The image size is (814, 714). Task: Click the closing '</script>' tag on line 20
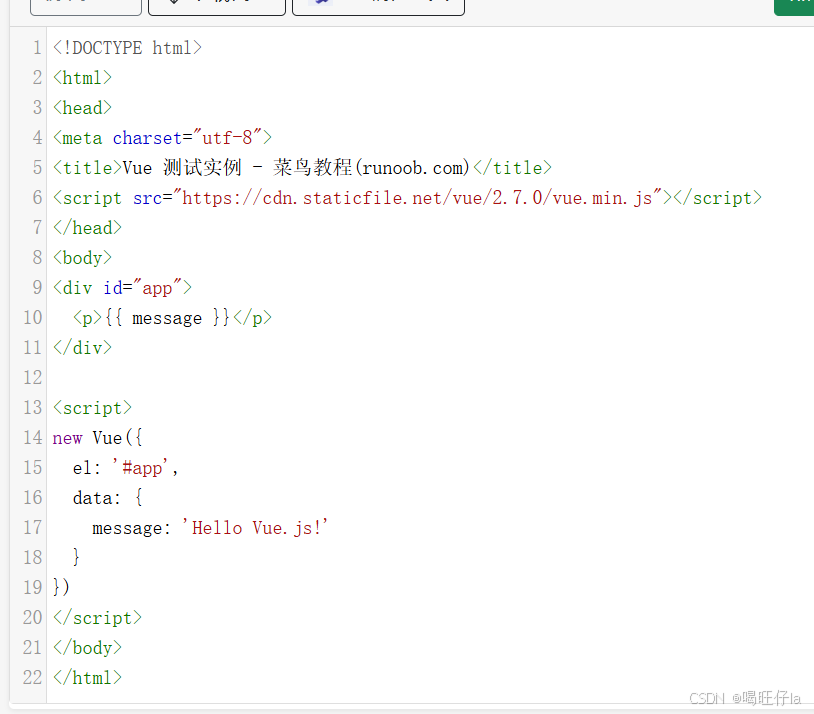click(x=98, y=618)
